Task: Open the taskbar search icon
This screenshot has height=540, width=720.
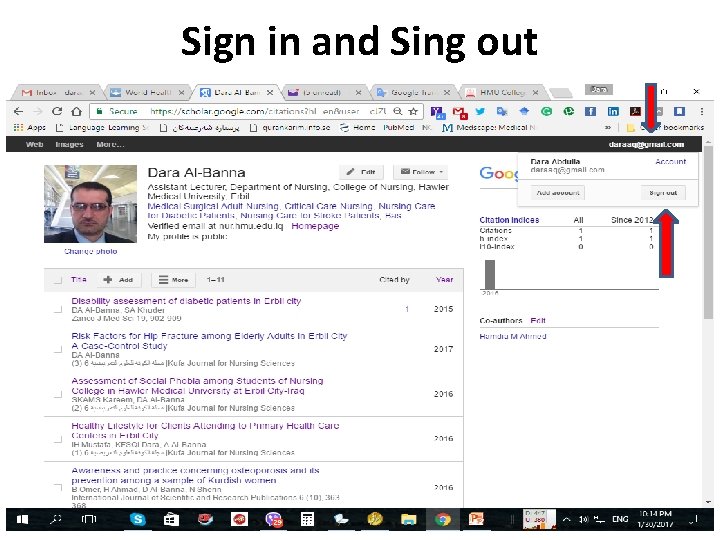Action: (56, 519)
